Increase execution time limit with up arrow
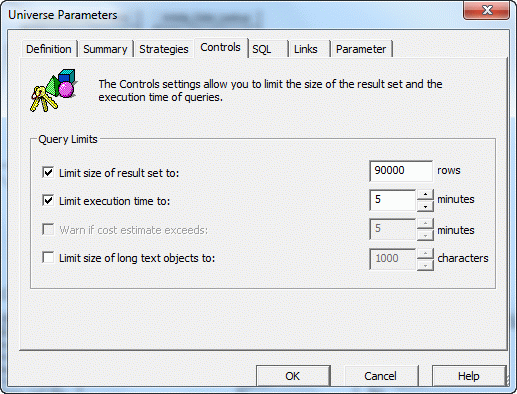 pyautogui.click(x=425, y=194)
